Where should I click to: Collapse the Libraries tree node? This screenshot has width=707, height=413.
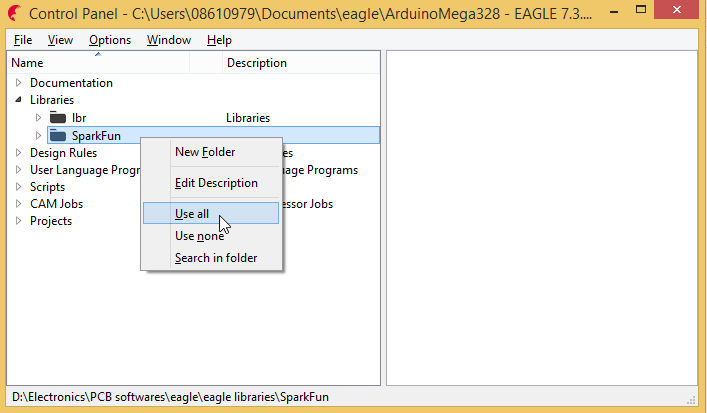[18, 100]
